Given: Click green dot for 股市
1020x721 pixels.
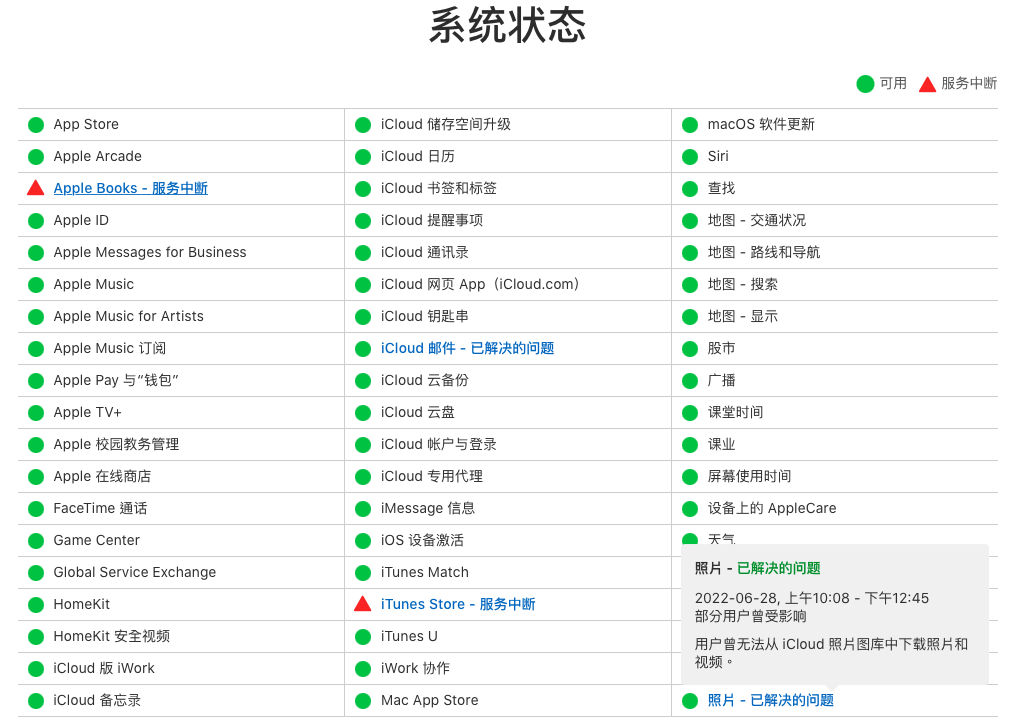Looking at the screenshot, I should point(690,349).
